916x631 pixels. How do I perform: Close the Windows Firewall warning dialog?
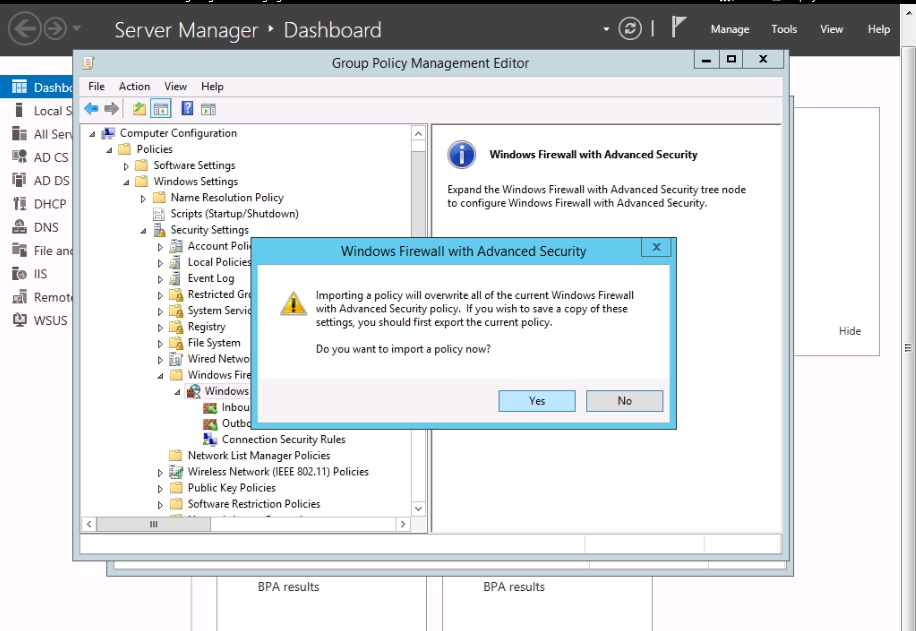pyautogui.click(x=656, y=247)
